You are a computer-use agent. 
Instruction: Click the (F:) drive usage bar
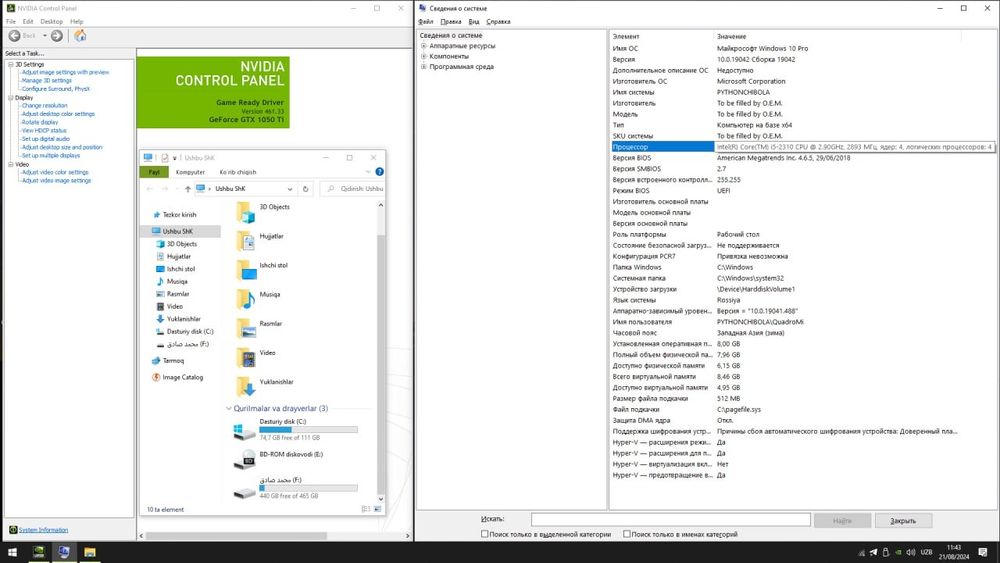coord(309,488)
